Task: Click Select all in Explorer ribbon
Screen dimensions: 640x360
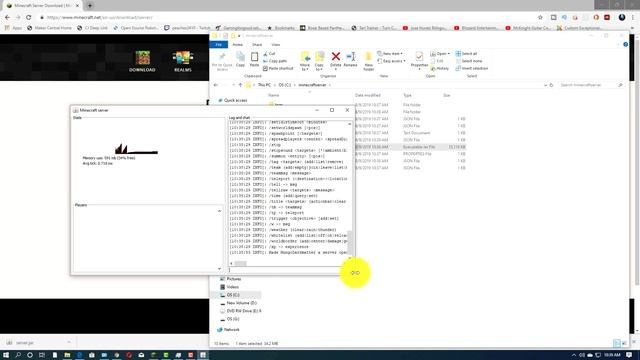Action: pos(466,53)
